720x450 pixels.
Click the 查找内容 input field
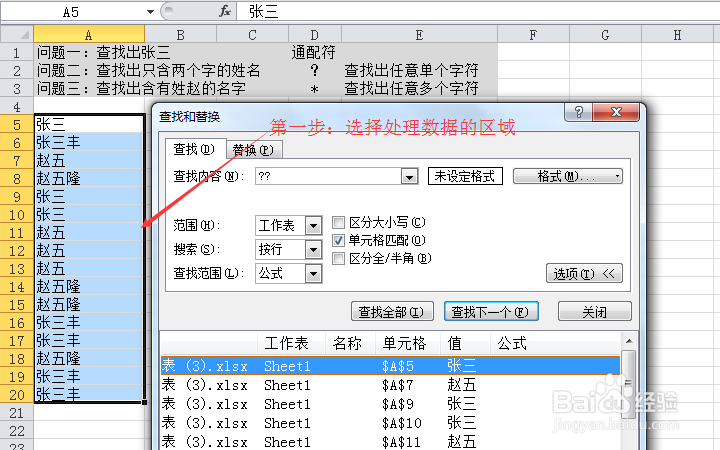pyautogui.click(x=328, y=176)
